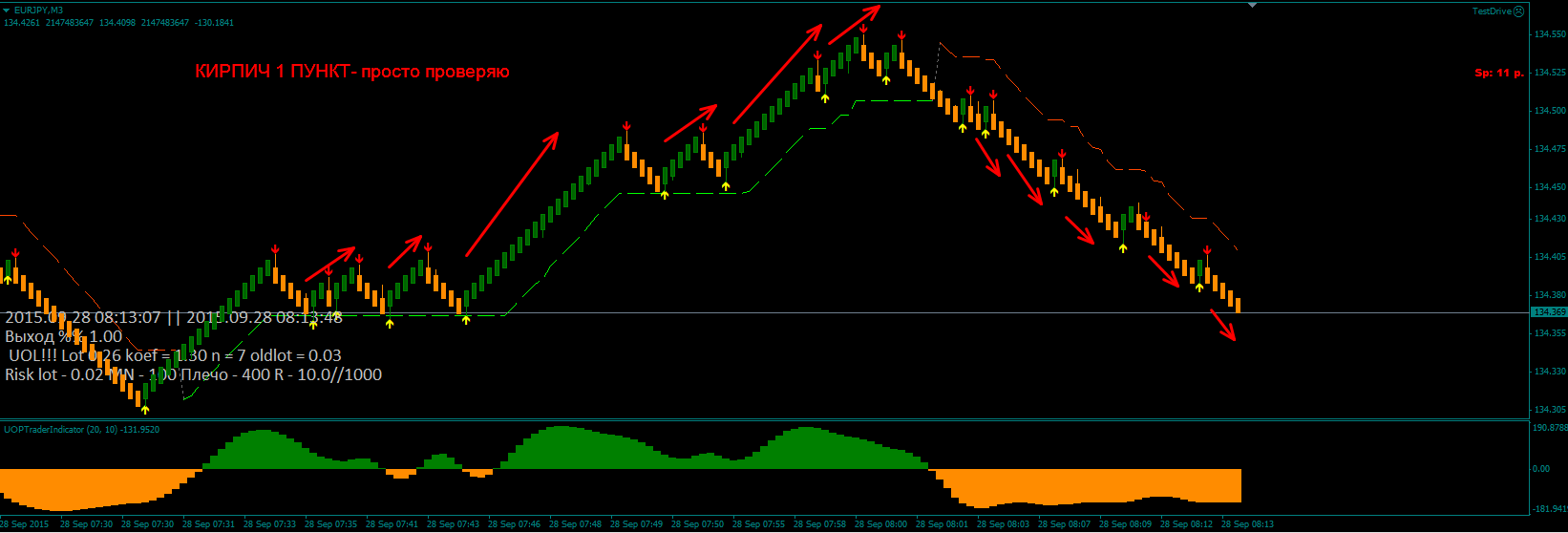Click the '28 Sep 07:33' time axis label
Viewport: 1568px width, 533px height.
tap(269, 524)
